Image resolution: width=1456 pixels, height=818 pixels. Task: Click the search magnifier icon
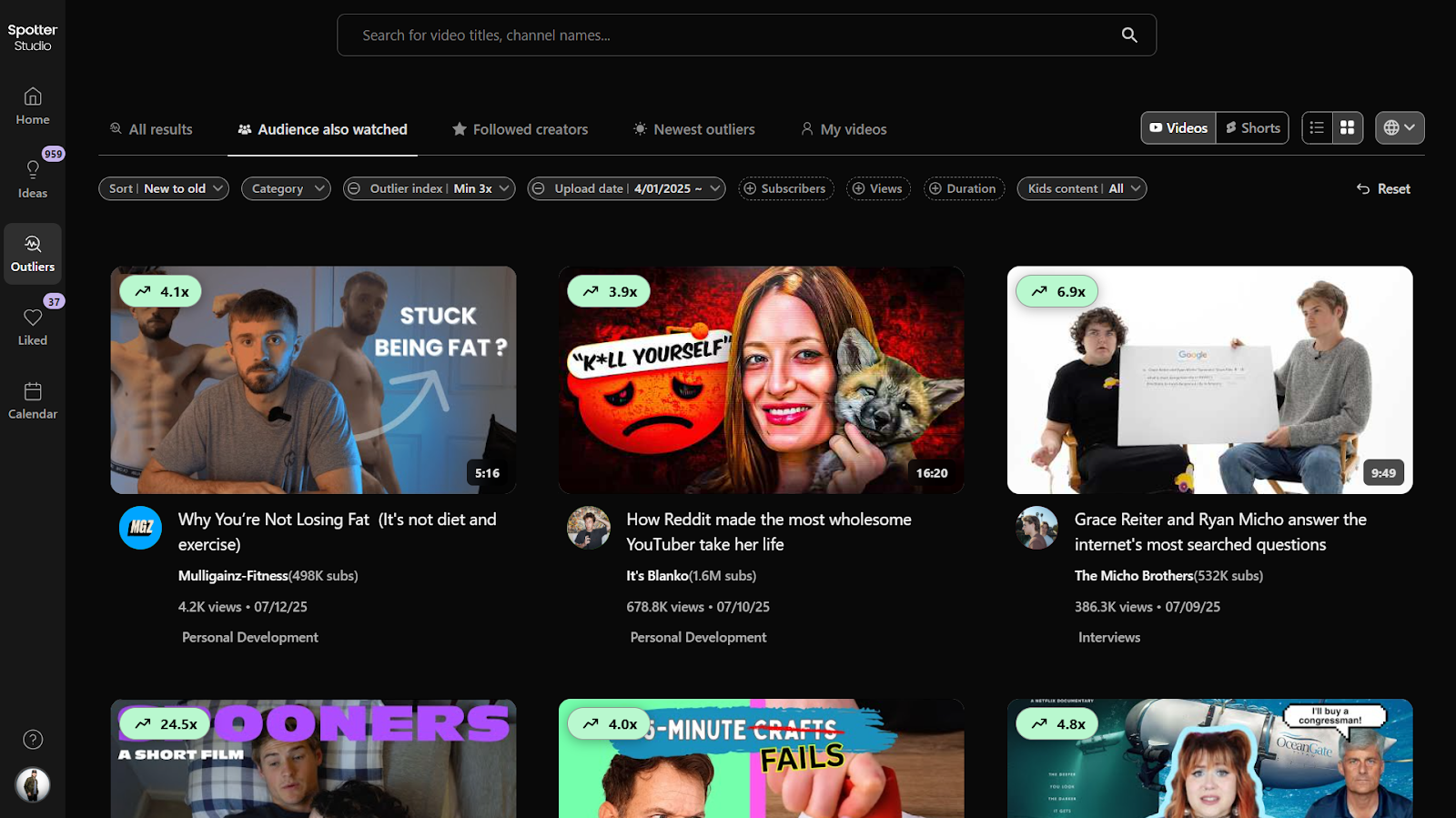(1129, 35)
